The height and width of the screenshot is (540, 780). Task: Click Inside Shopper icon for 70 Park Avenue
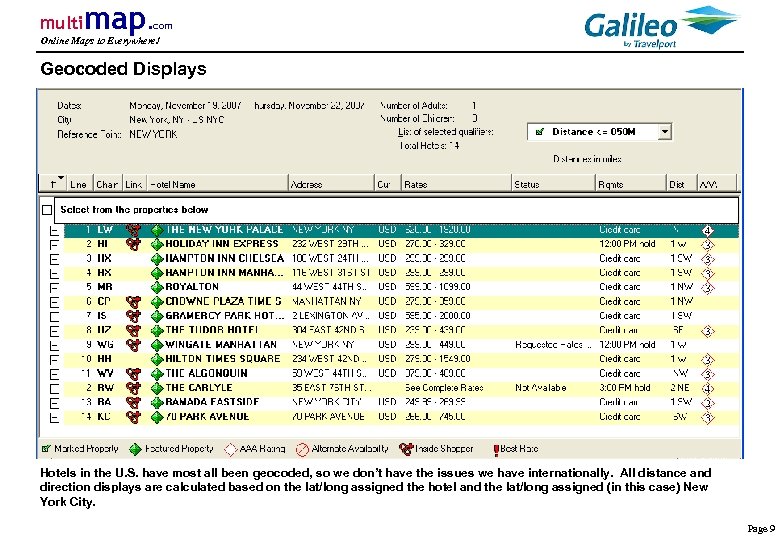(x=133, y=417)
